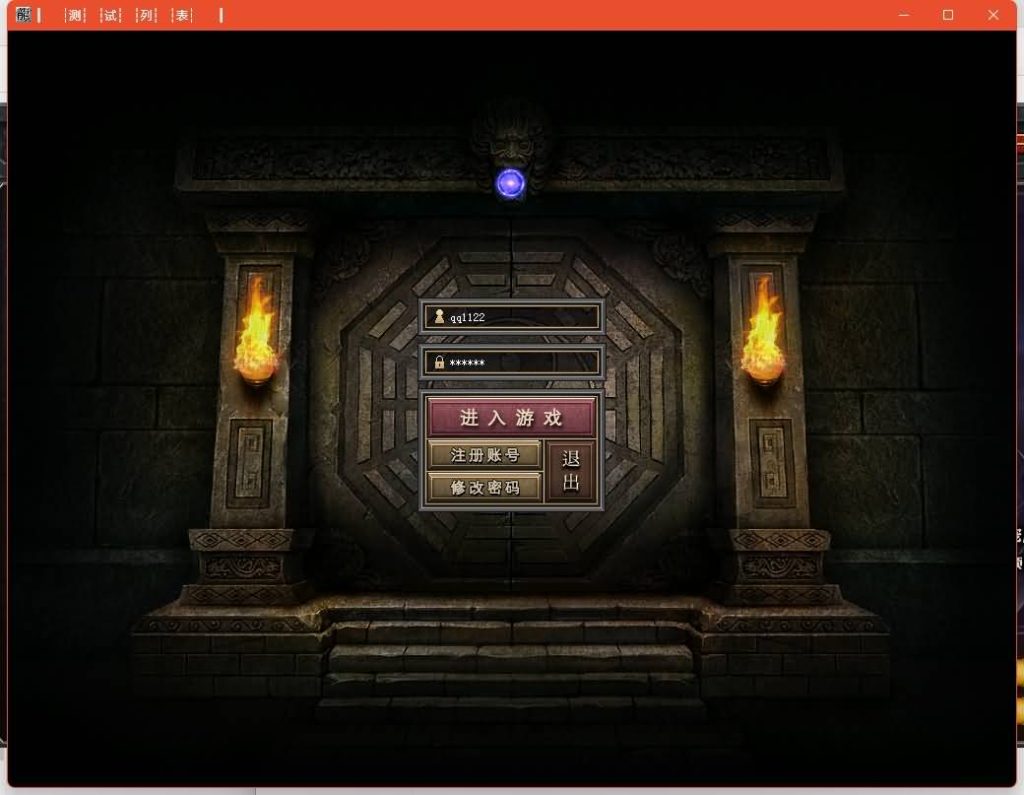Click the 测试列表 window title text

click(x=129, y=15)
